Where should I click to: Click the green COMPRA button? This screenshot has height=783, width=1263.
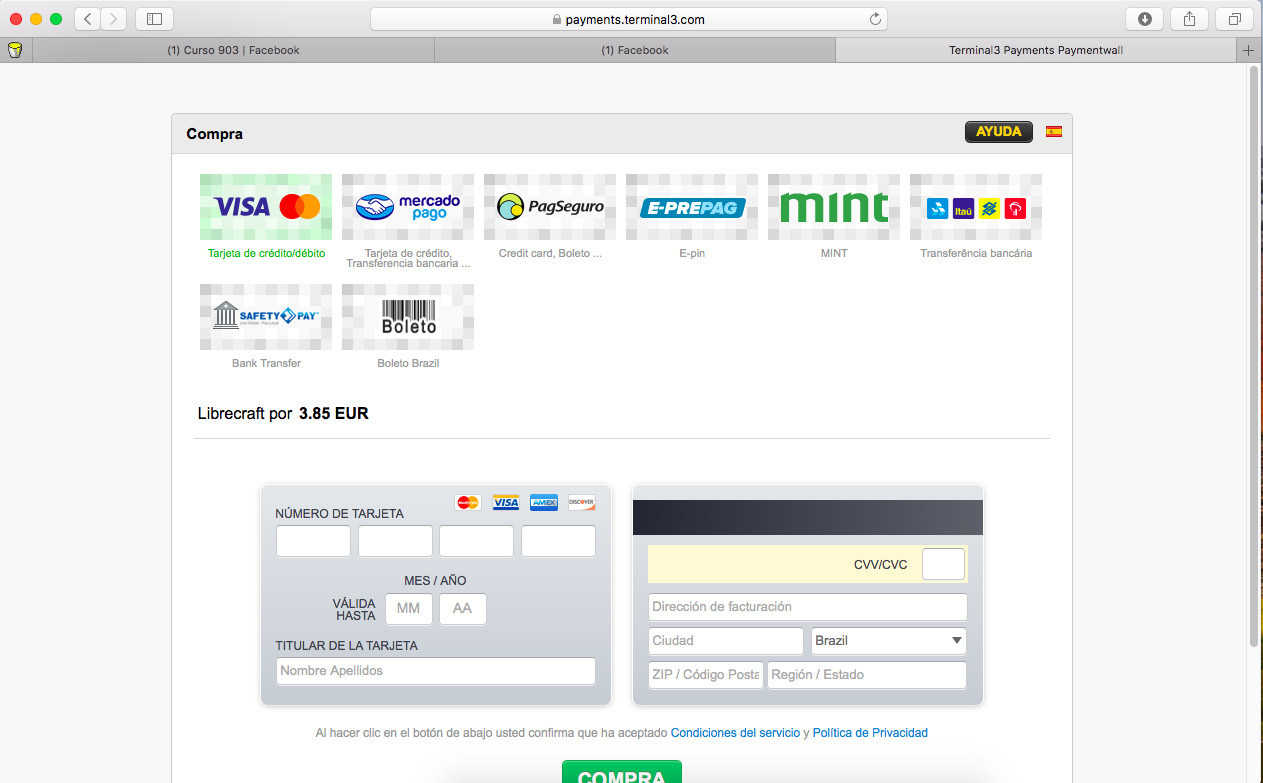[x=622, y=773]
